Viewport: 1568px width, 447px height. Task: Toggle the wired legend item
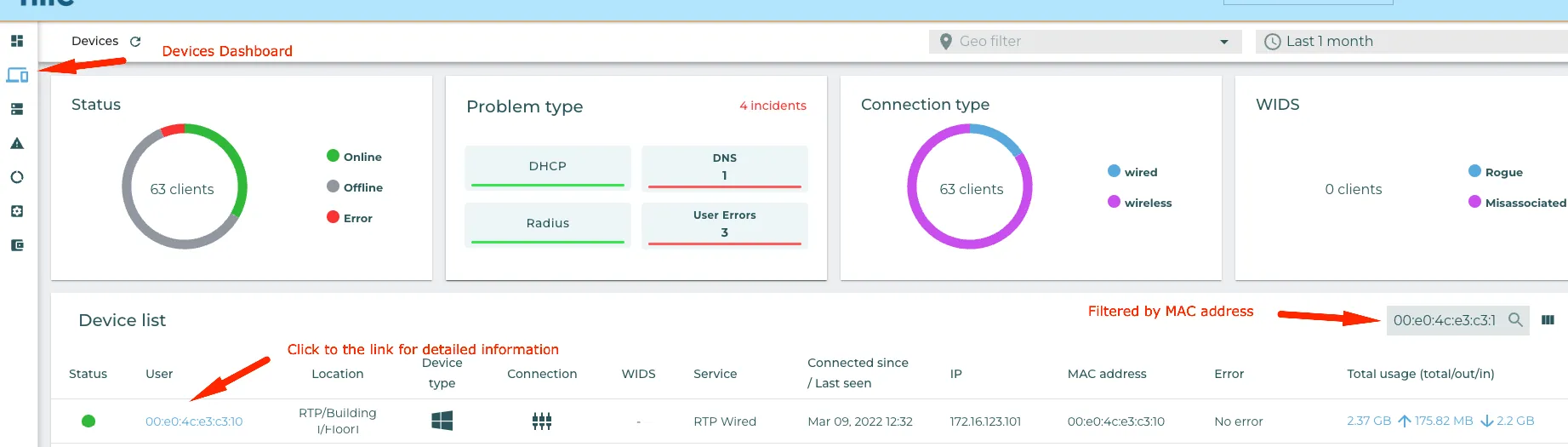[x=1132, y=172]
